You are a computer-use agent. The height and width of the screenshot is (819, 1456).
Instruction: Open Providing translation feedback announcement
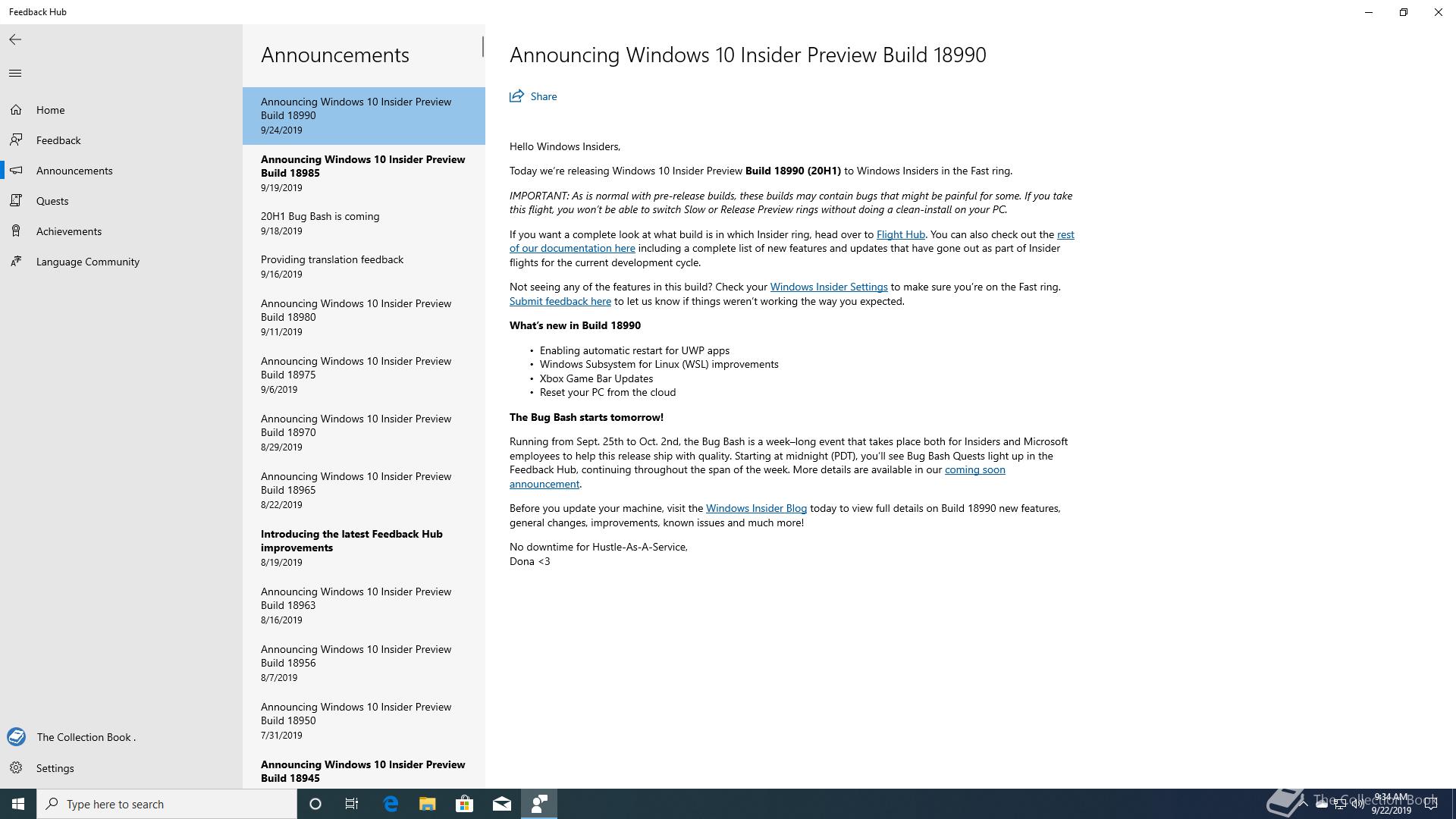[364, 266]
